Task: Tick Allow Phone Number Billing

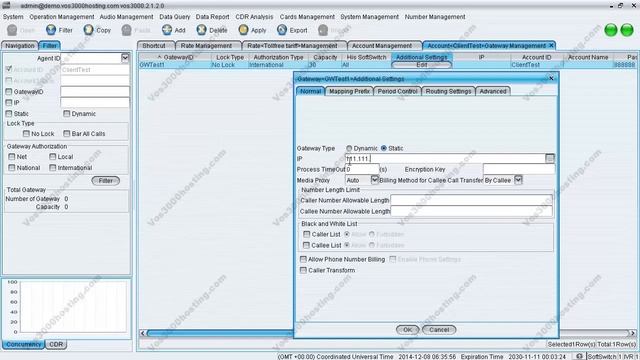Action: click(x=303, y=259)
